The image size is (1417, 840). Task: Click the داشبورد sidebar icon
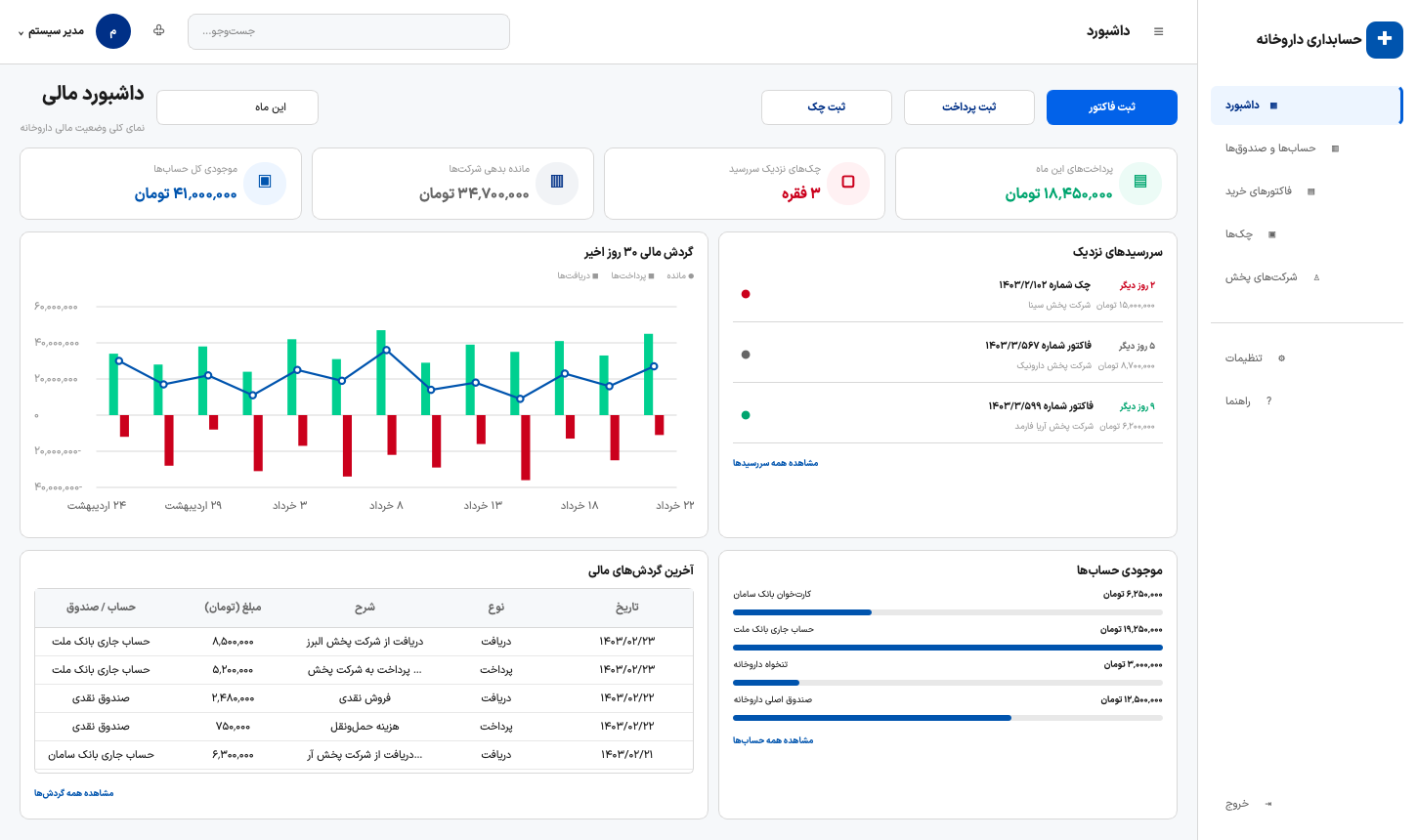[x=1273, y=105]
